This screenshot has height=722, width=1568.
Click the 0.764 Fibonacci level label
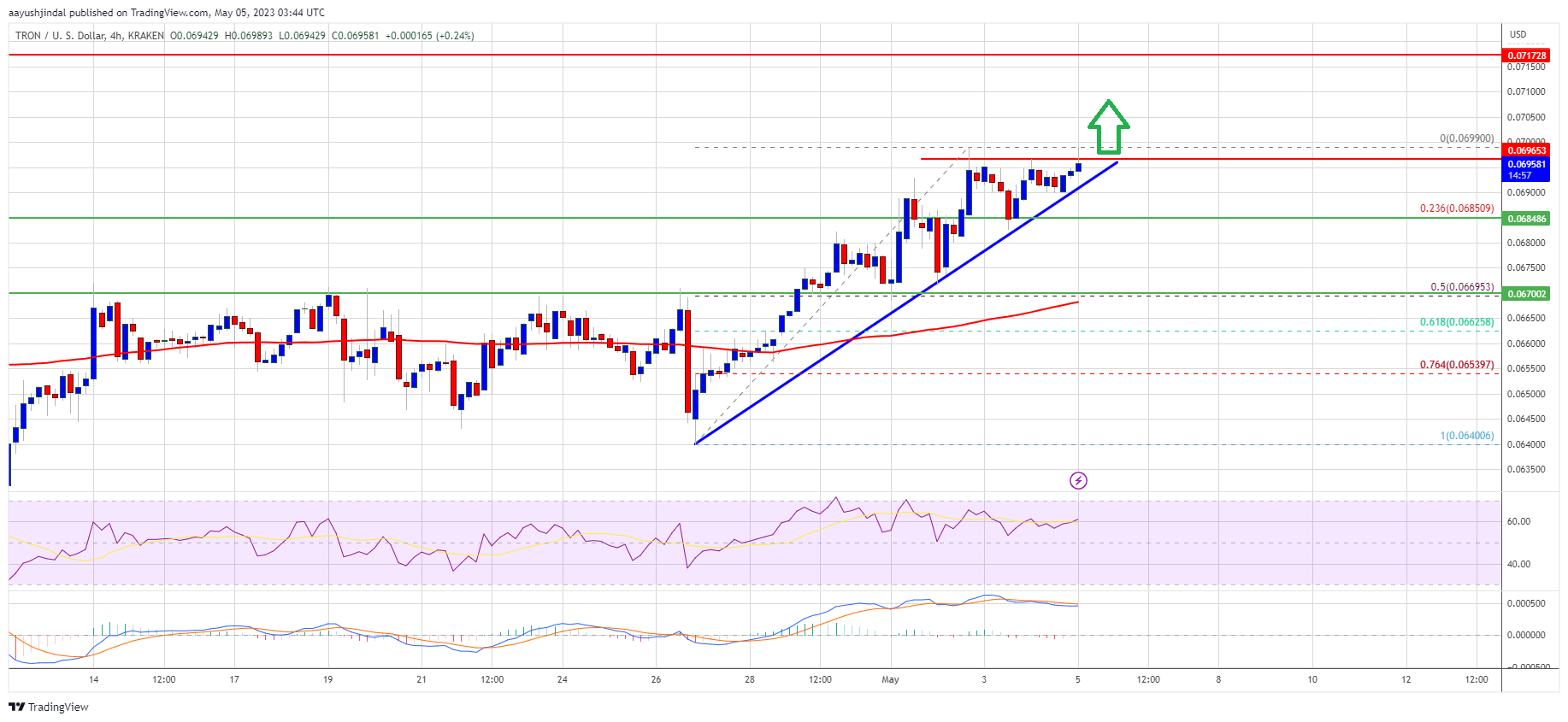[x=1456, y=365]
